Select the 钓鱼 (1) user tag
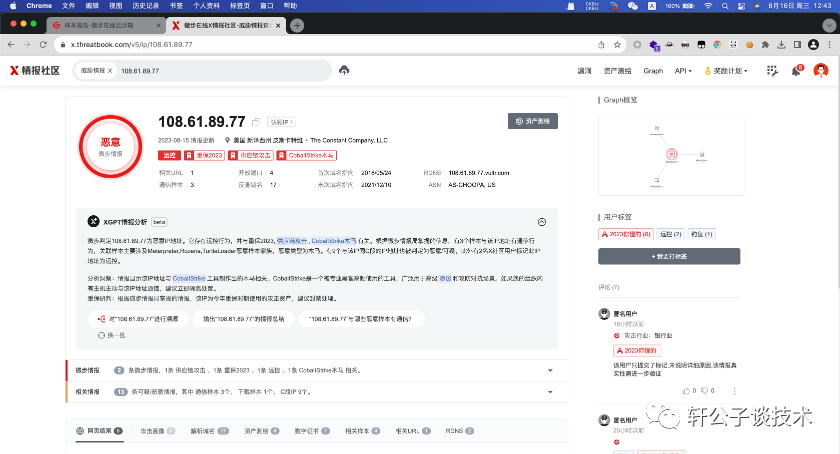Screen dimensions: 840x454 pos(702,234)
